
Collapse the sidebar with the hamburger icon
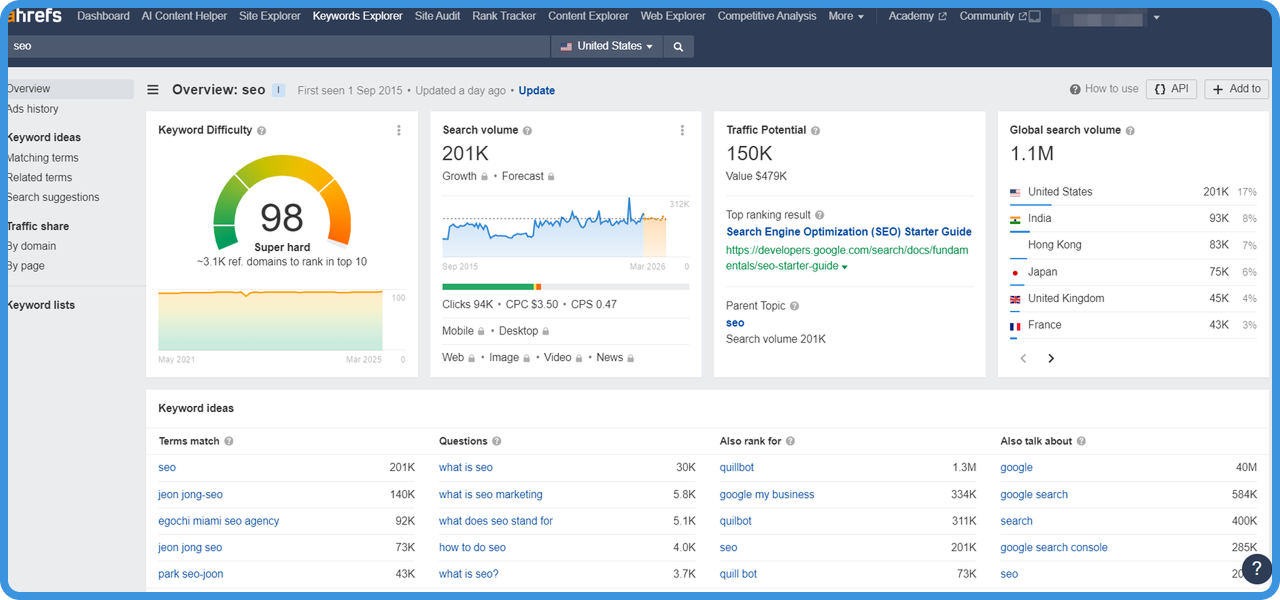coord(152,89)
